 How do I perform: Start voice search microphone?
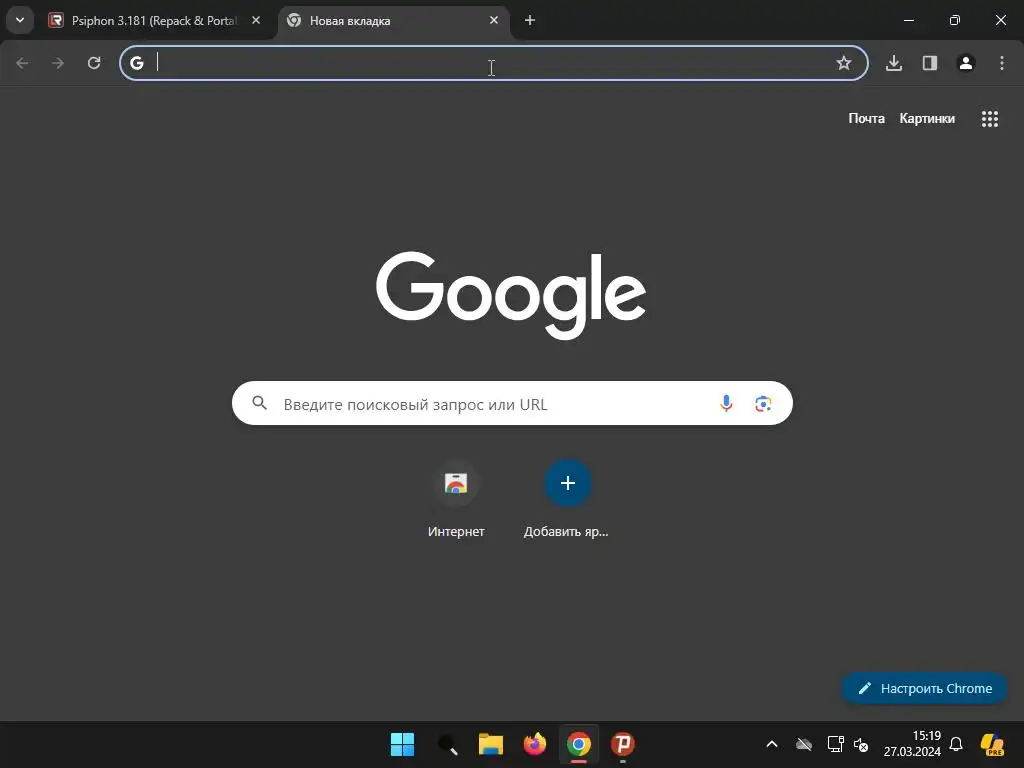[x=726, y=404]
